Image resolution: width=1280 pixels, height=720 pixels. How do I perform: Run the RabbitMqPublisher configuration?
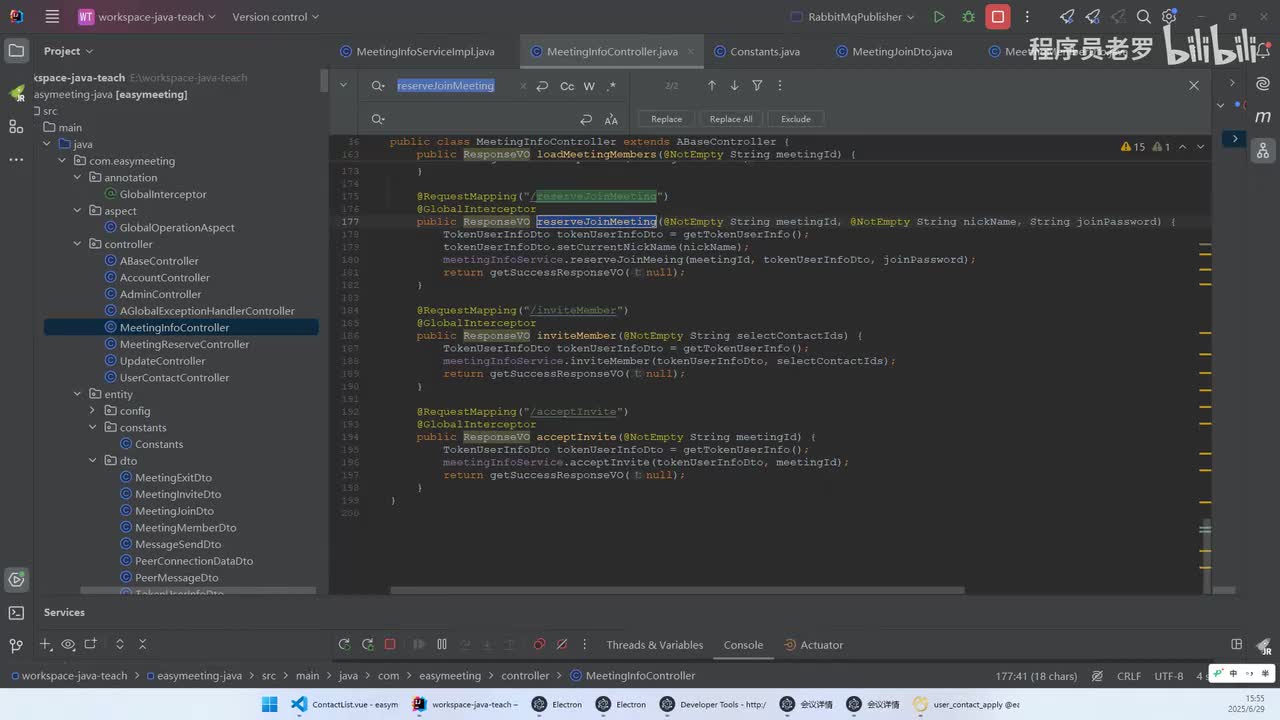click(938, 17)
